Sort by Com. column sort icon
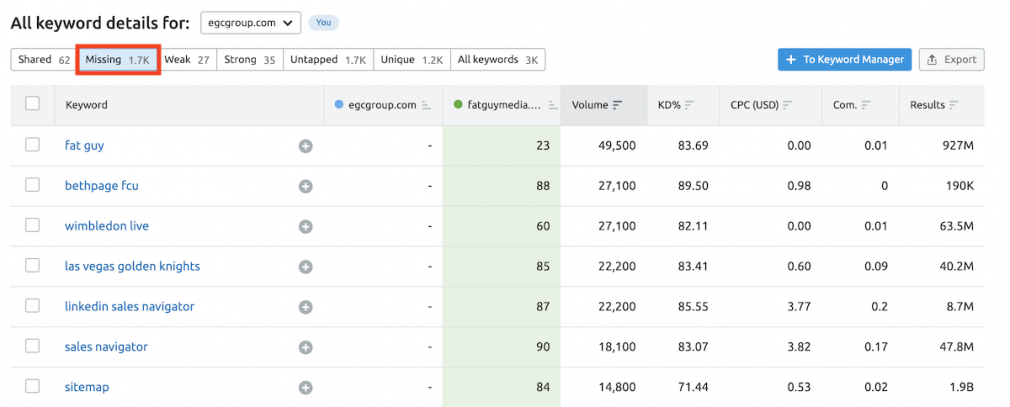Image resolution: width=1010 pixels, height=407 pixels. (866, 105)
